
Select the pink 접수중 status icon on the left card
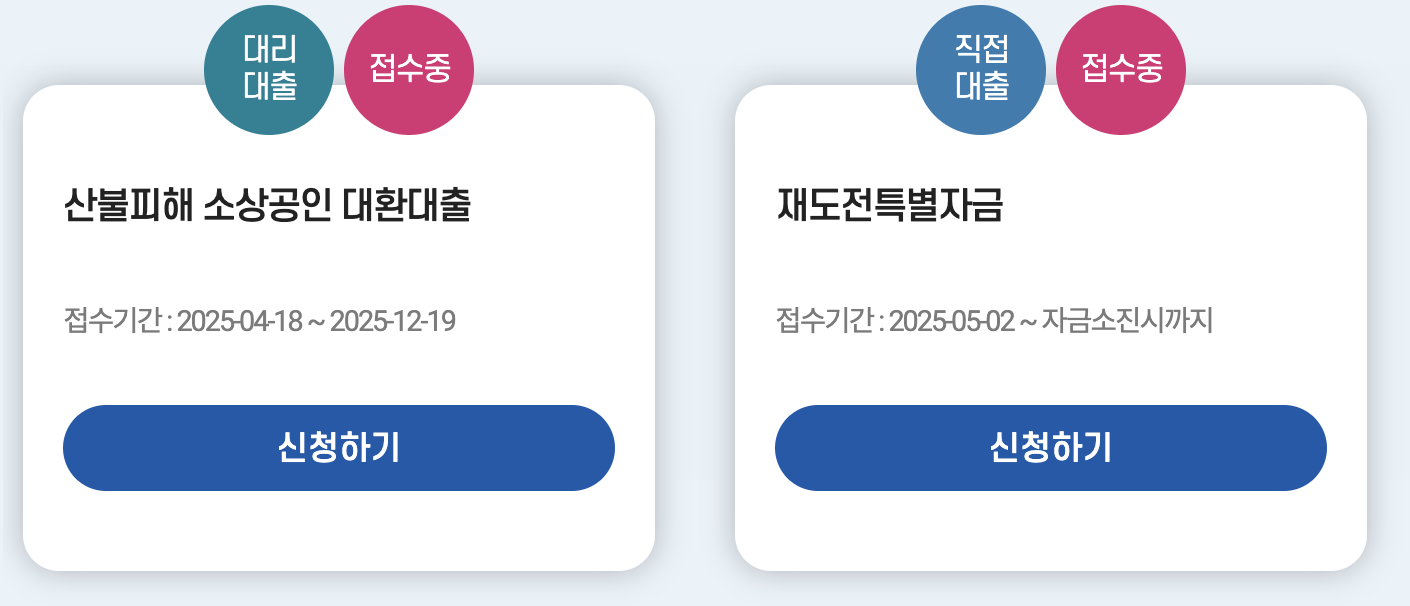[x=408, y=68]
